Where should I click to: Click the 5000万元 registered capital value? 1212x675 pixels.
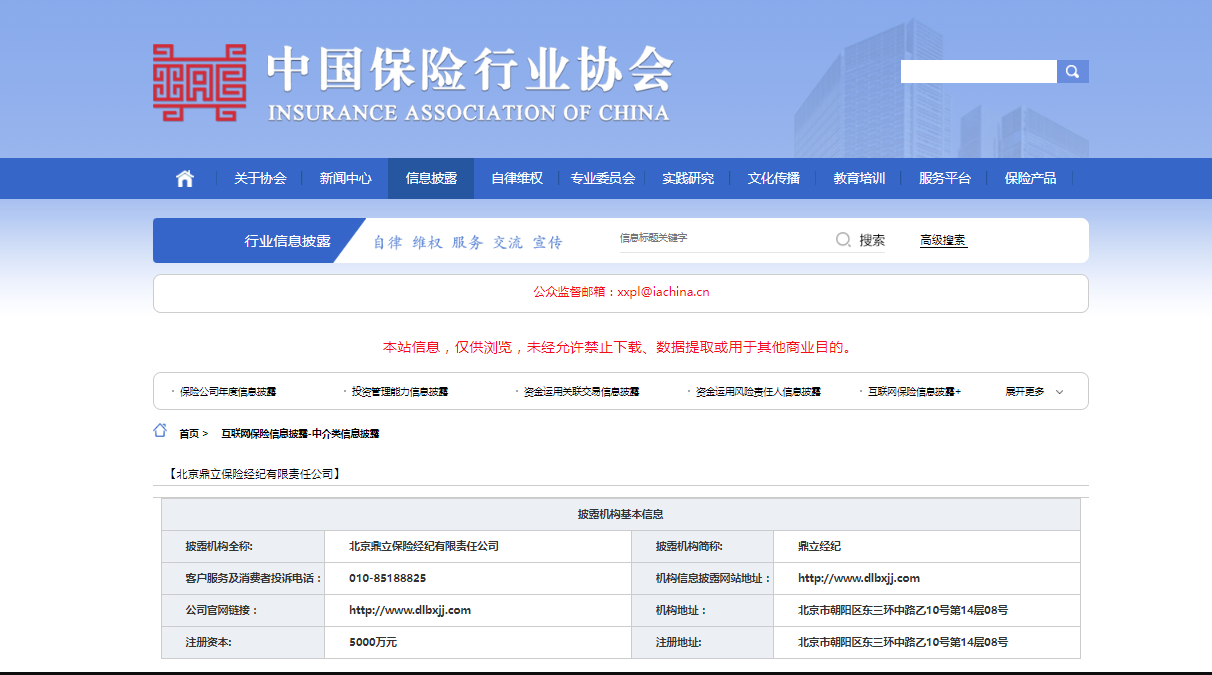coord(373,642)
